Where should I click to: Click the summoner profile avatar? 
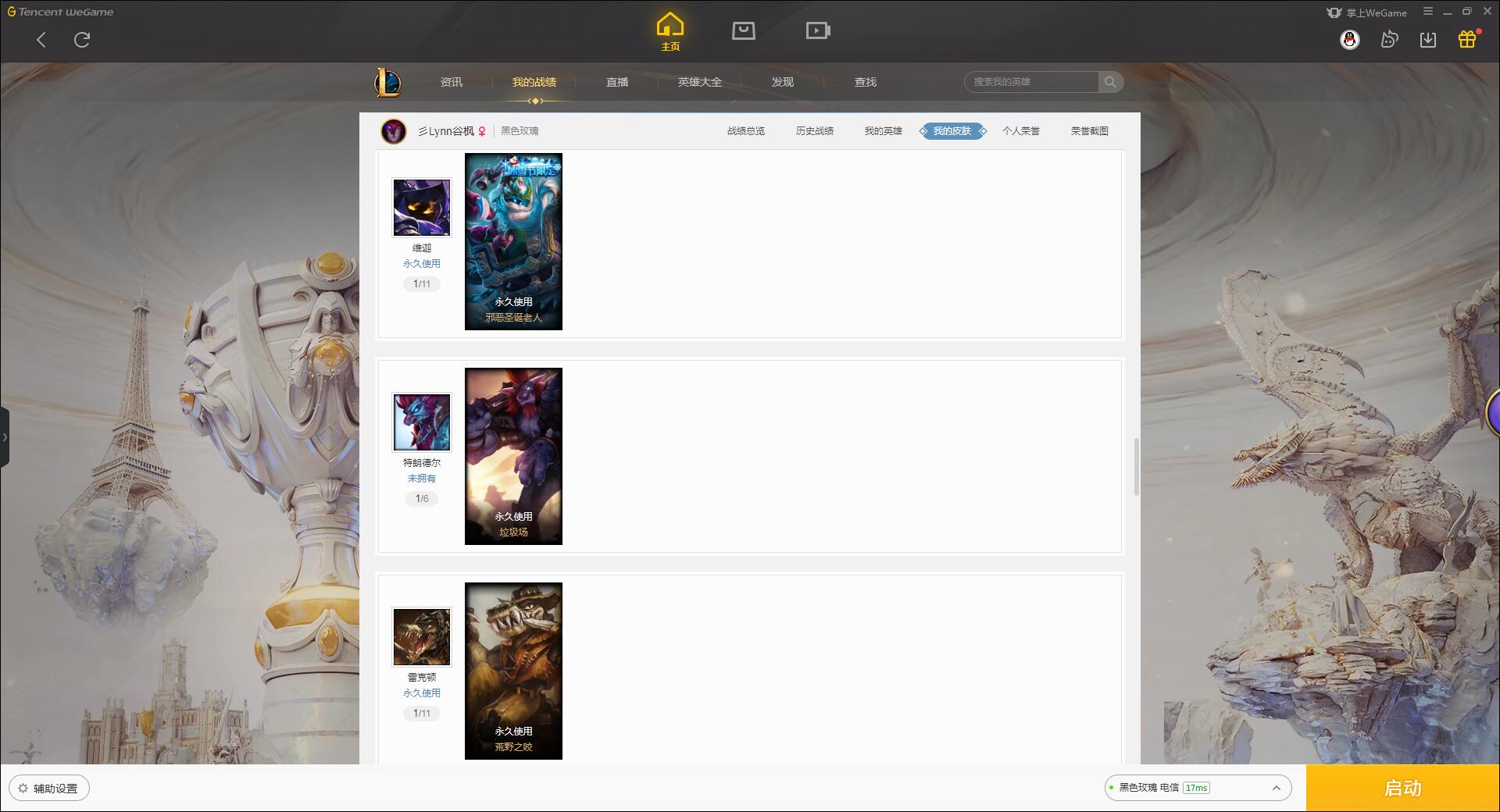click(394, 131)
